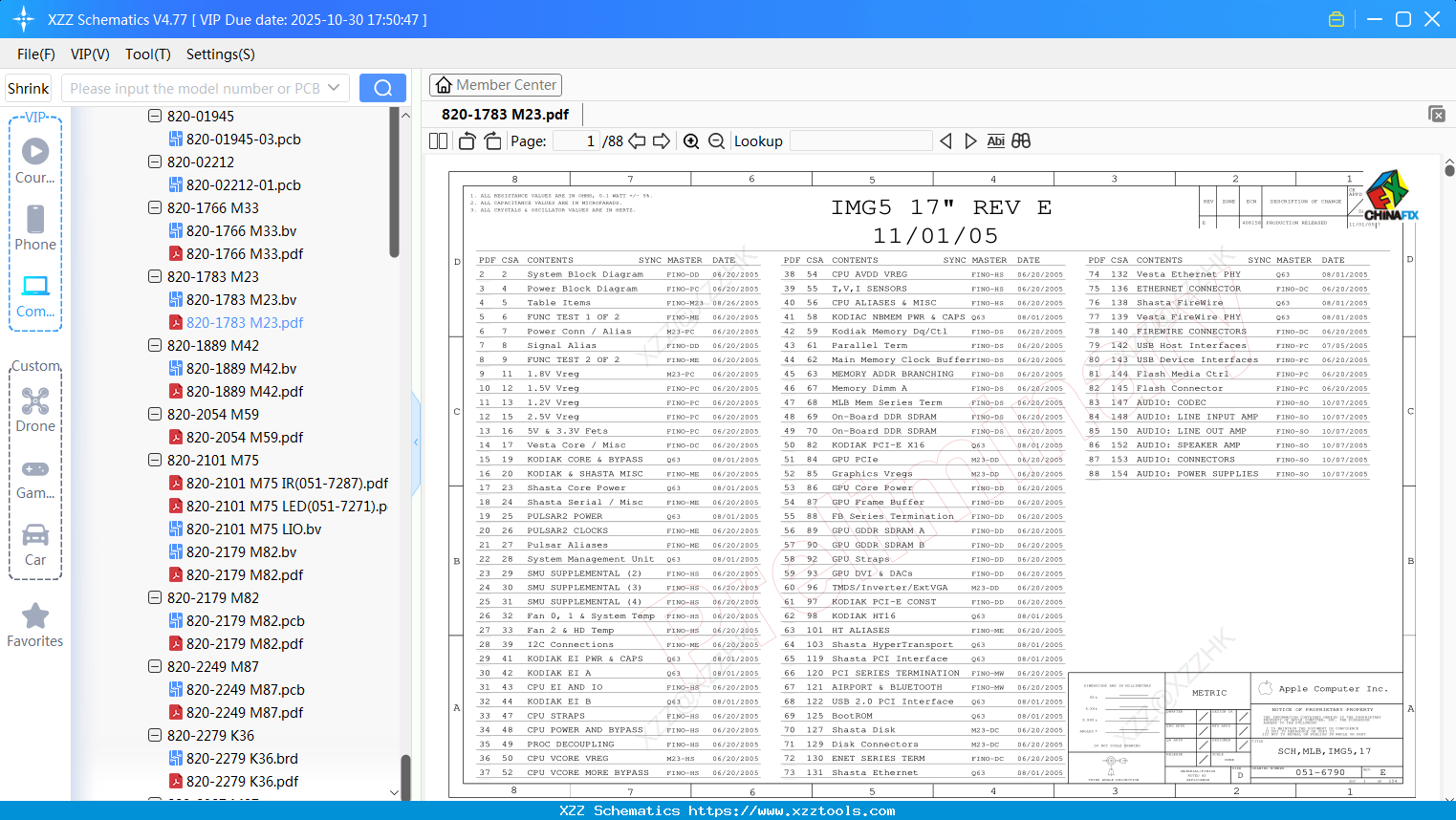Collapse the 820-2054 M59 folder
The image size is (1456, 820).
click(155, 414)
